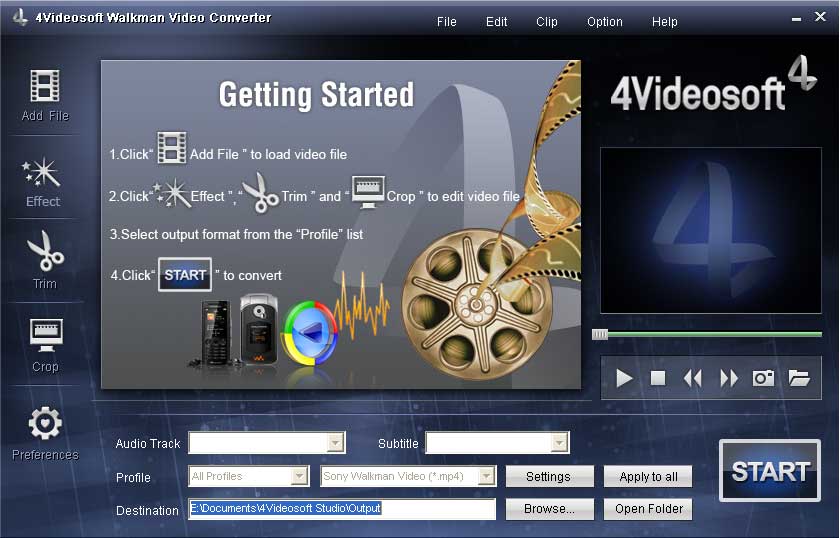
Task: Click the preview seek slider handle
Action: point(600,335)
